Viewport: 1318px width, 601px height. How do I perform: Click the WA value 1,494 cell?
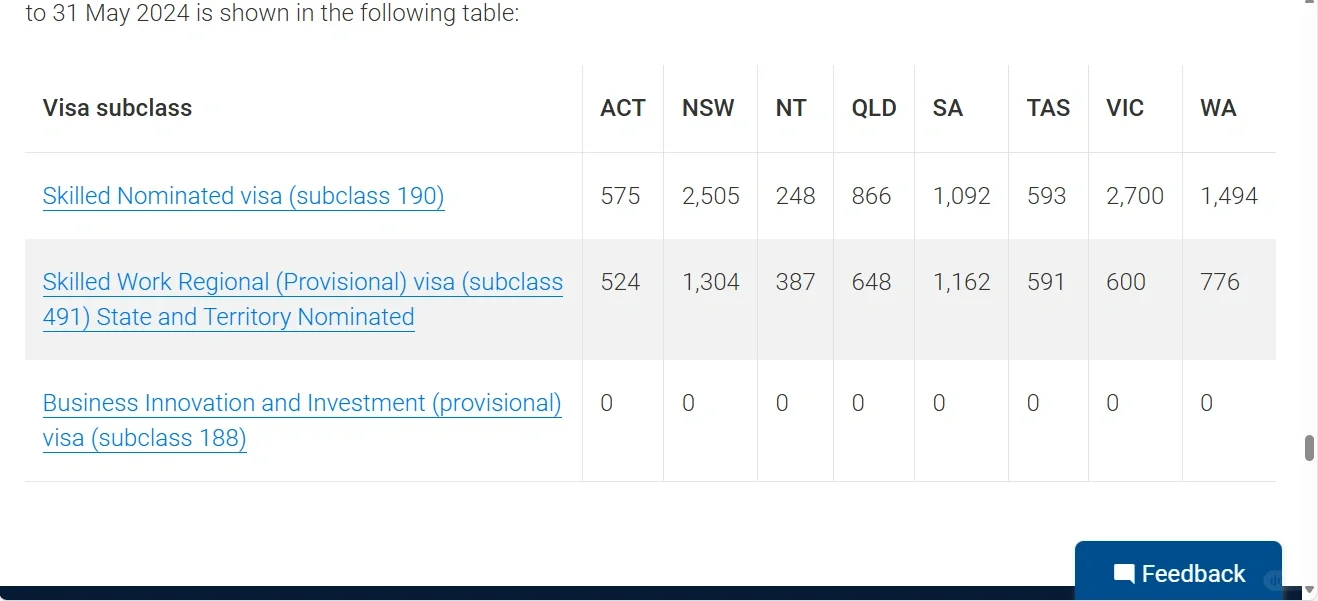(x=1229, y=196)
